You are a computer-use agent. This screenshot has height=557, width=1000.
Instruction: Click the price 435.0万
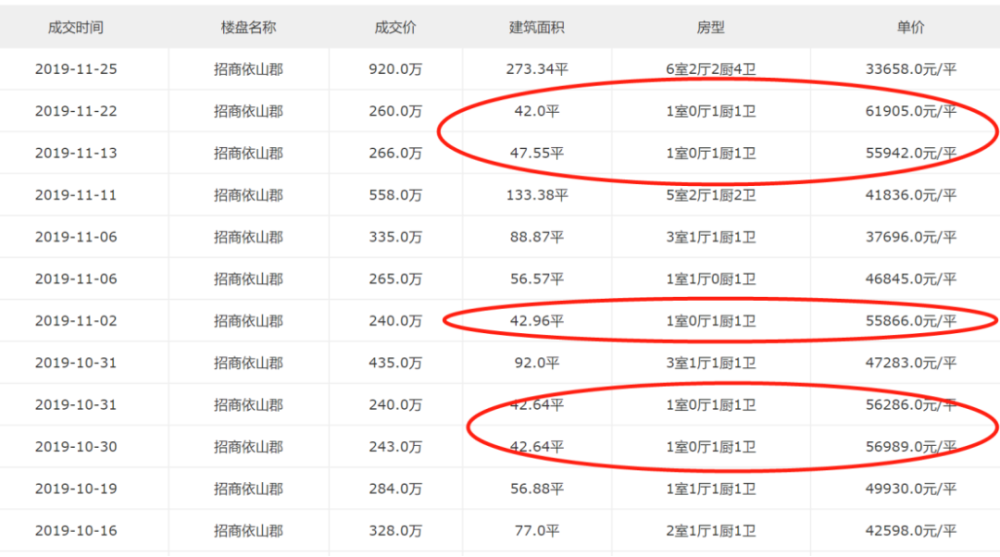click(x=395, y=363)
